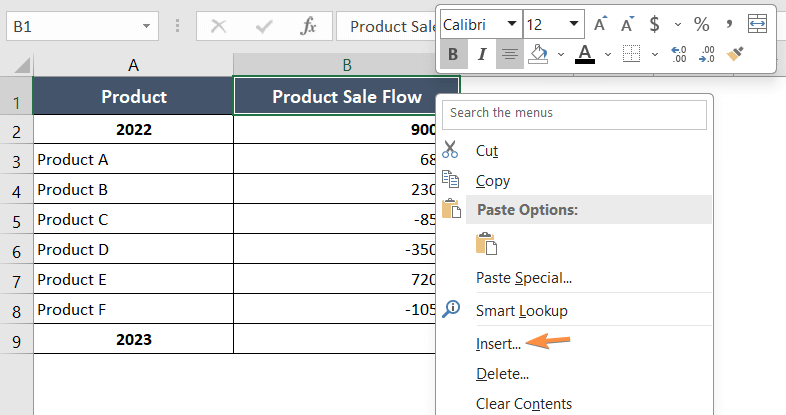Select column B header
The height and width of the screenshot is (415, 786).
click(x=347, y=65)
